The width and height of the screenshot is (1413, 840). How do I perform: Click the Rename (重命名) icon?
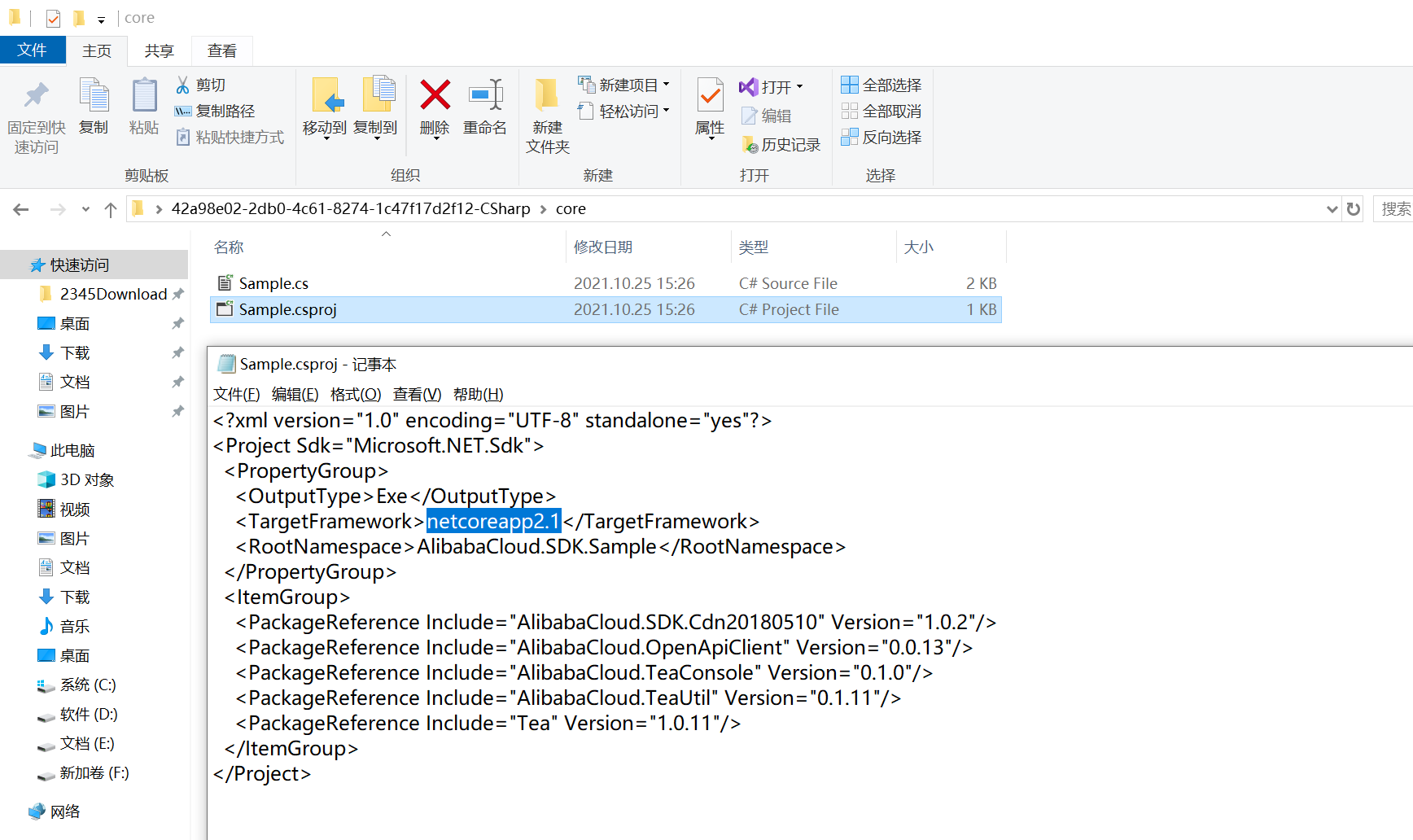[x=486, y=95]
